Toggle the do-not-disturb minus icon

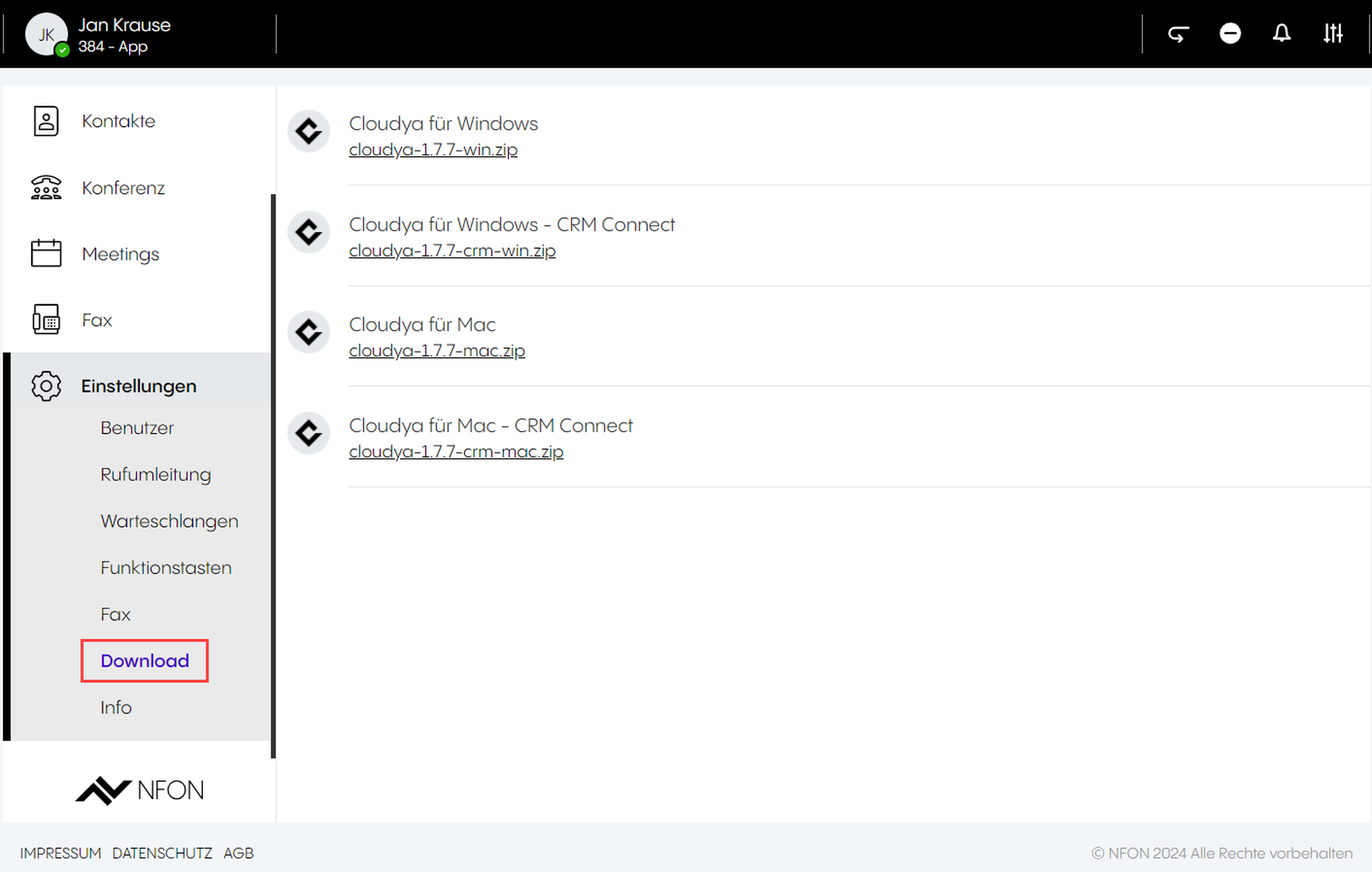point(1230,33)
